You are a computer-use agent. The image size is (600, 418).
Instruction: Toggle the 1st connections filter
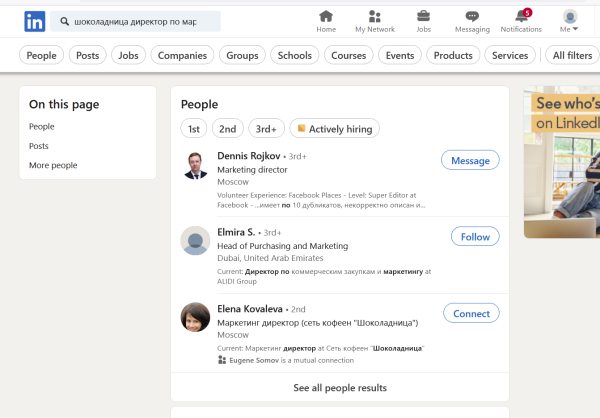[194, 128]
